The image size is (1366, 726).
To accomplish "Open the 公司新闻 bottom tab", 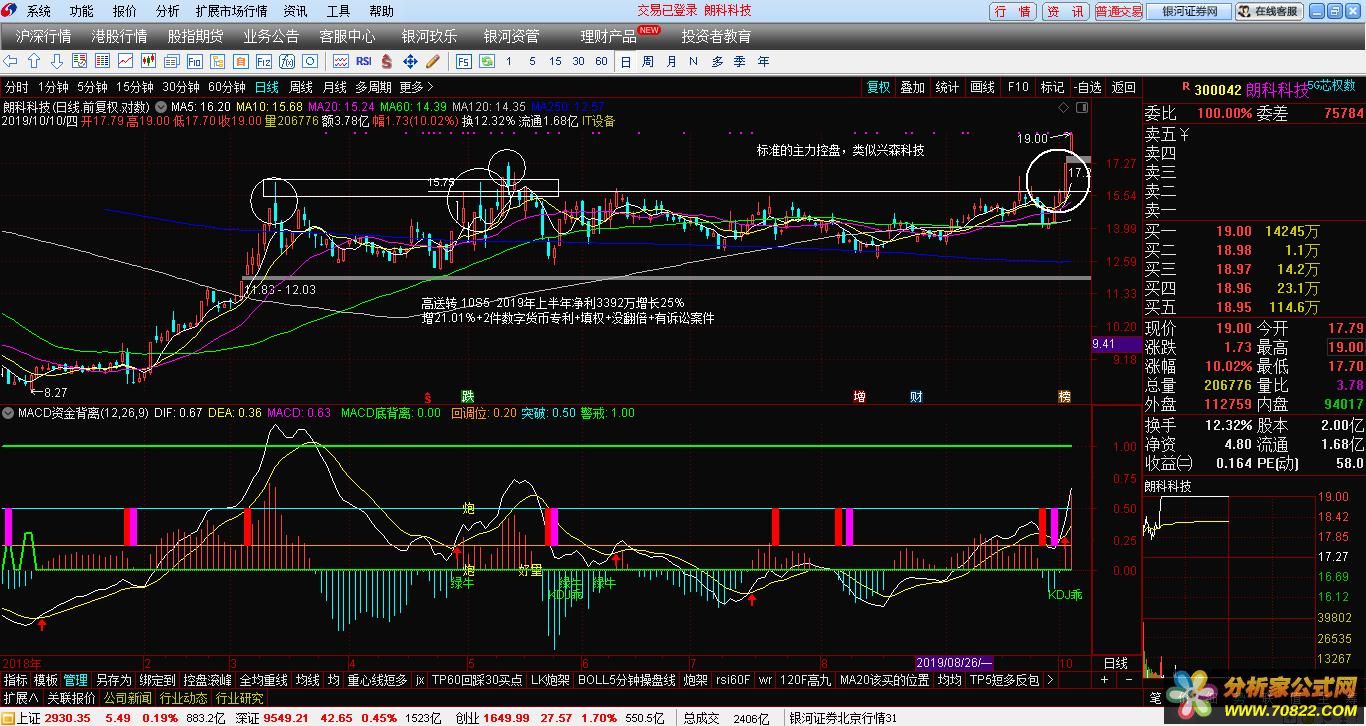I will pos(128,698).
